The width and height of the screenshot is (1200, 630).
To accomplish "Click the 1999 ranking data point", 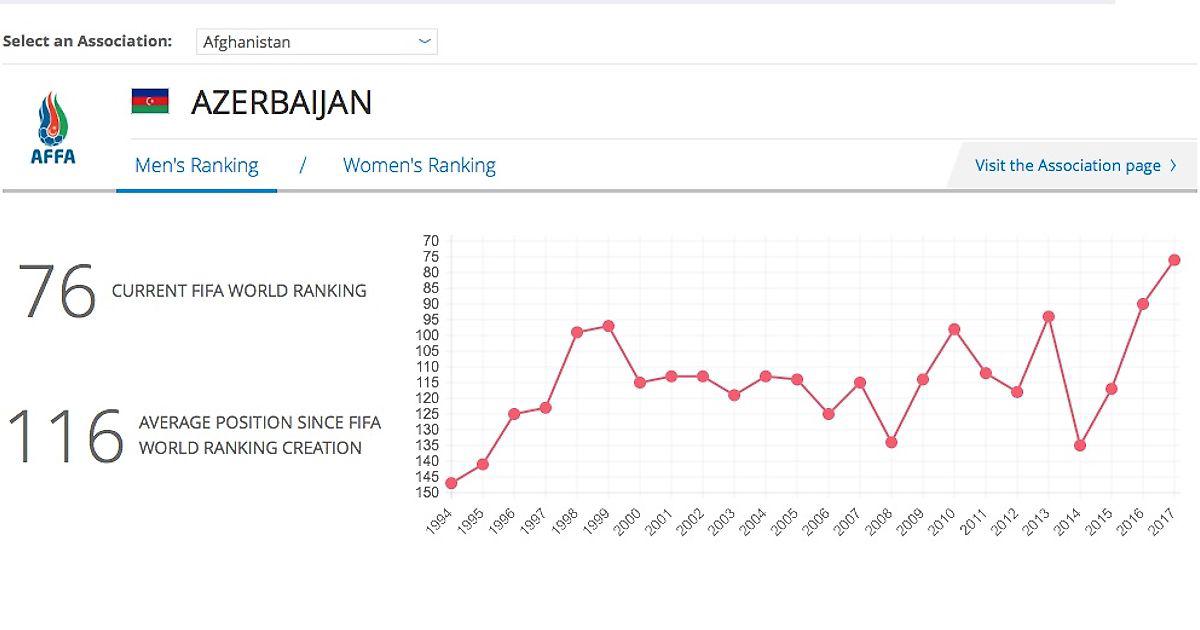I will [608, 326].
